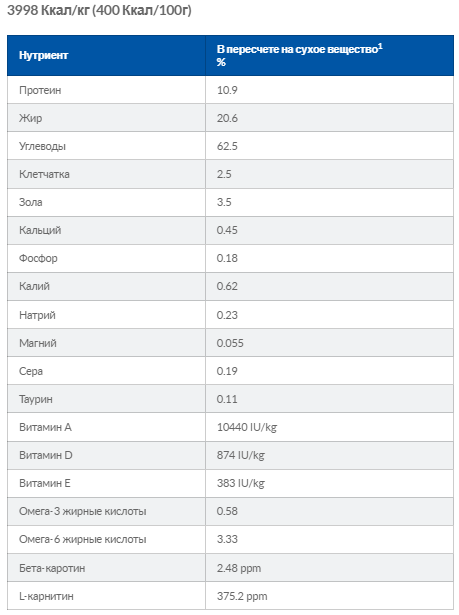Select the 'Протеин' row label
459x615 pixels.
pyautogui.click(x=40, y=90)
